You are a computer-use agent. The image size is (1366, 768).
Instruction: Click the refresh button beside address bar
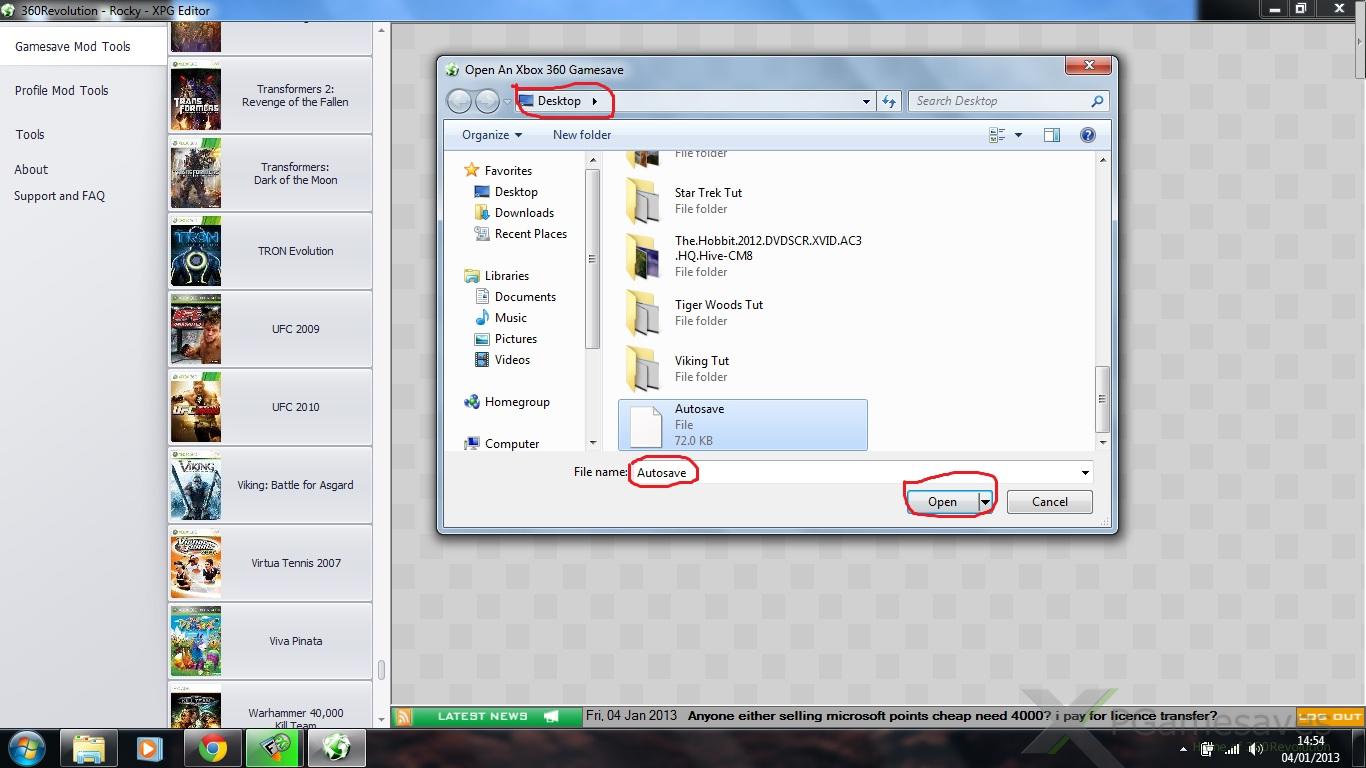pyautogui.click(x=888, y=101)
